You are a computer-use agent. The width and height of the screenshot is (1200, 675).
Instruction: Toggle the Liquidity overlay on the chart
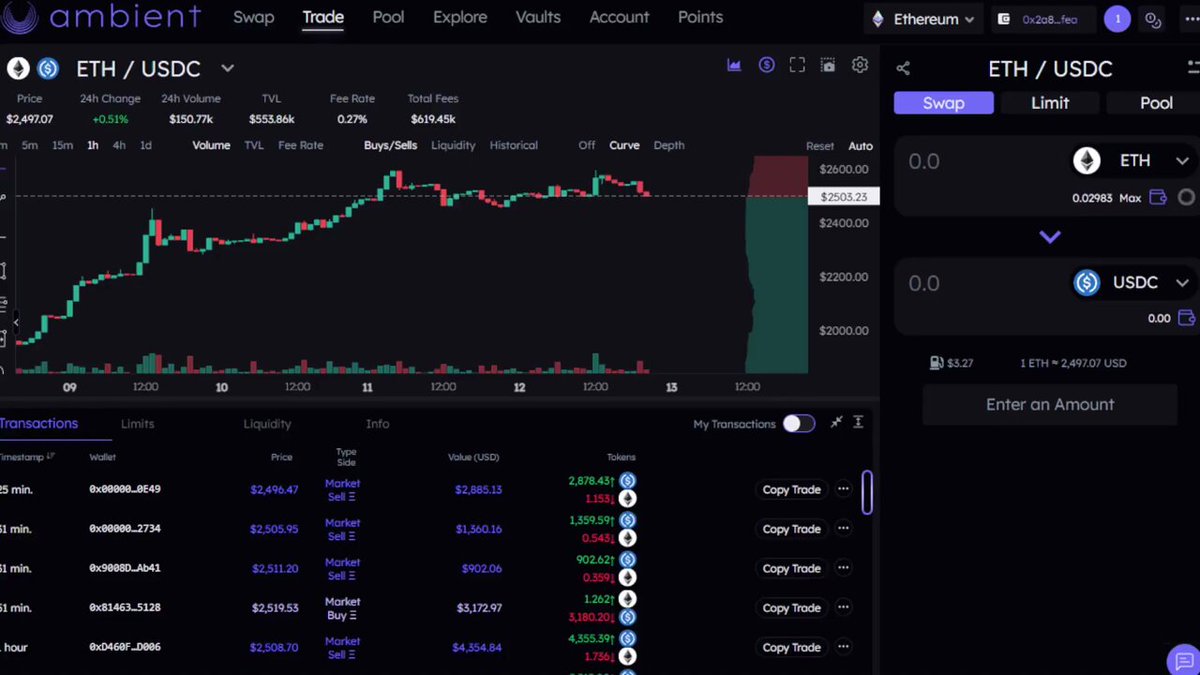[x=453, y=145]
